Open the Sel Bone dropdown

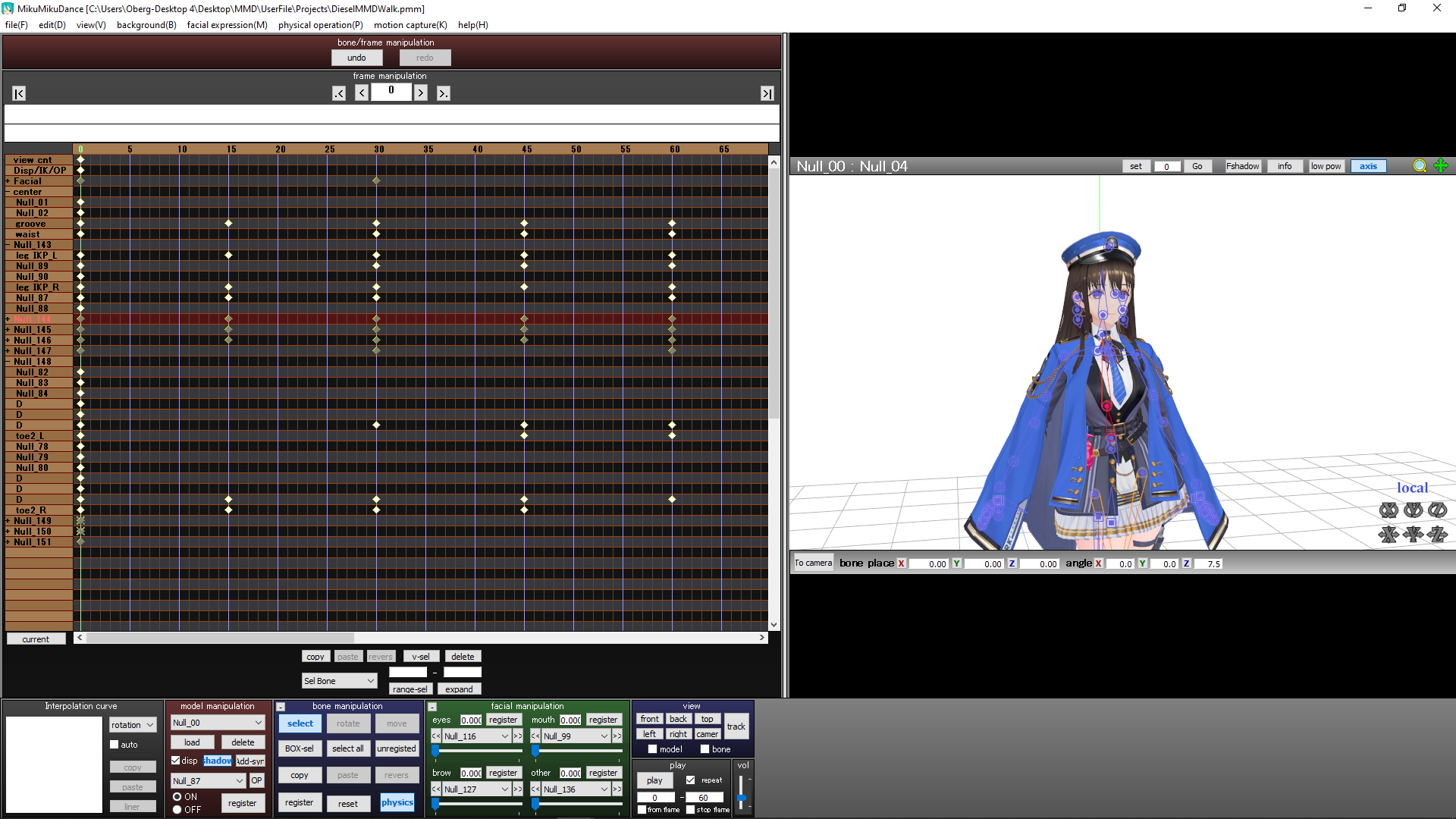click(339, 681)
